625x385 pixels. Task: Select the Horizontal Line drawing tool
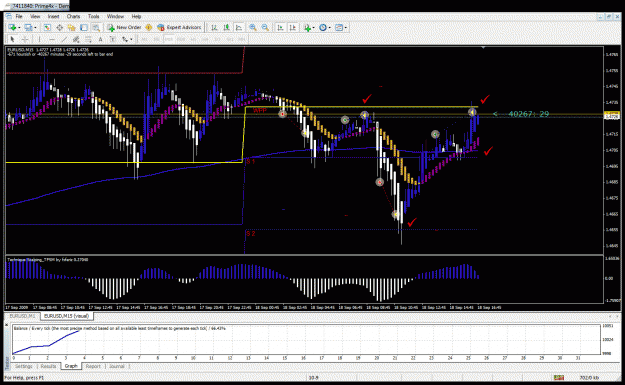click(51, 39)
